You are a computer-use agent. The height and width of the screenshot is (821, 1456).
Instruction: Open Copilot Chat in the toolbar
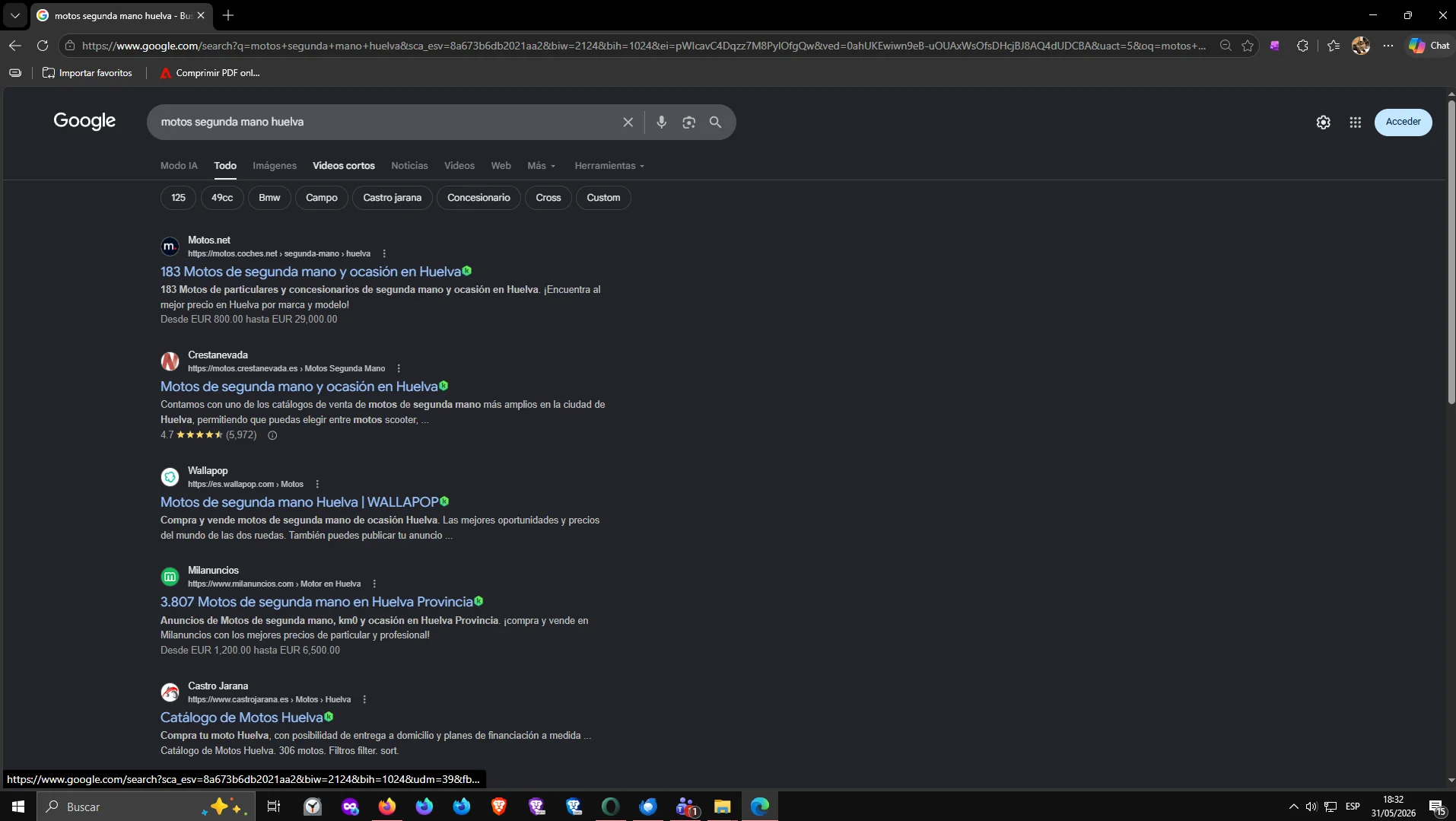[1429, 46]
